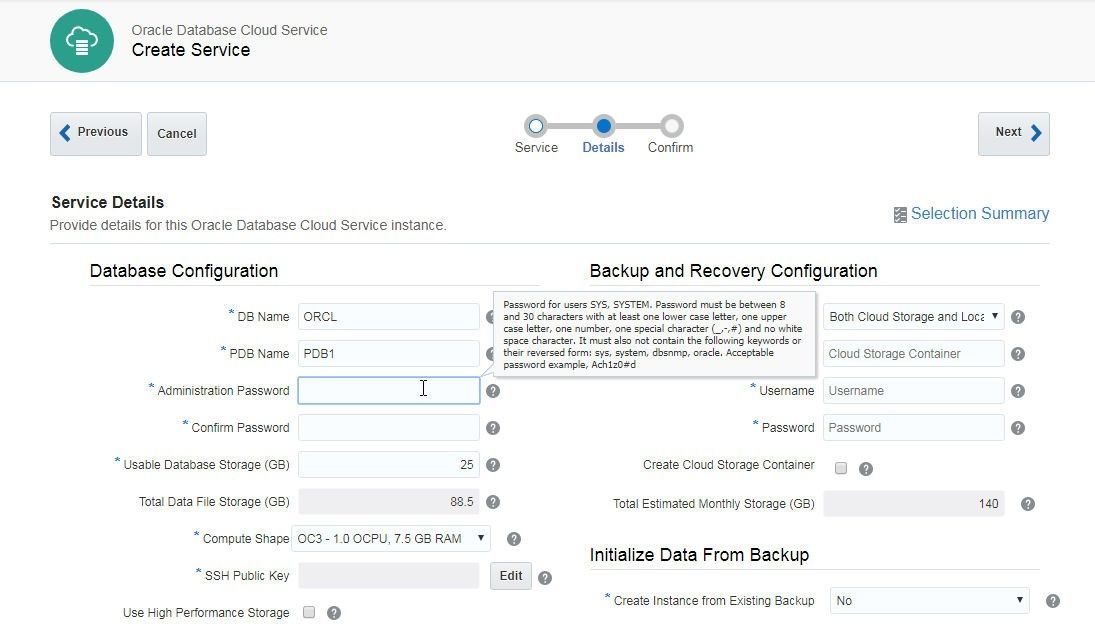Viewport: 1095px width, 624px height.
Task: Open Both Cloud Storage and Local dropdown
Action: [913, 317]
